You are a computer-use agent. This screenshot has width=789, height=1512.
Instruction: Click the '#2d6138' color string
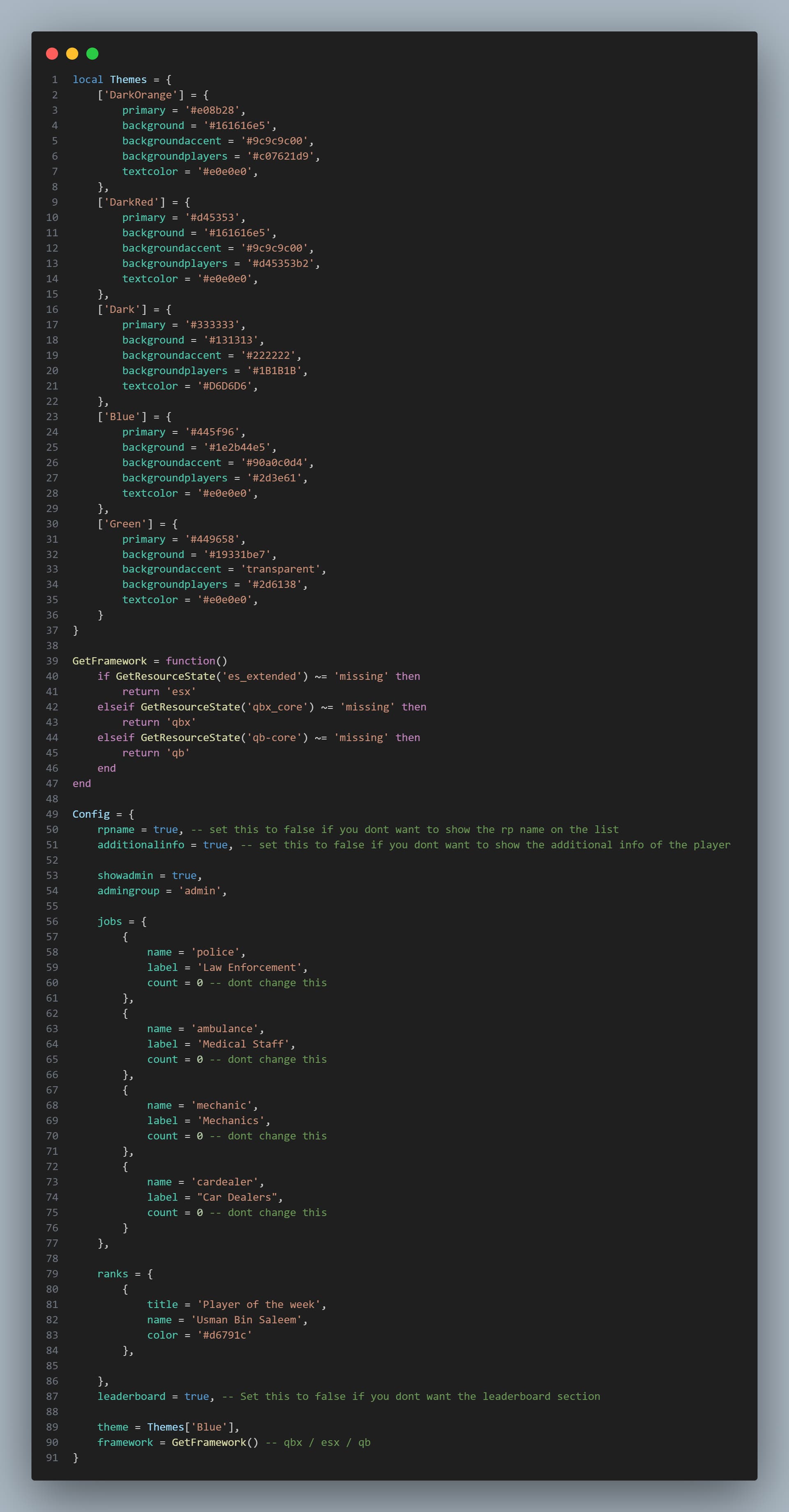click(x=274, y=585)
